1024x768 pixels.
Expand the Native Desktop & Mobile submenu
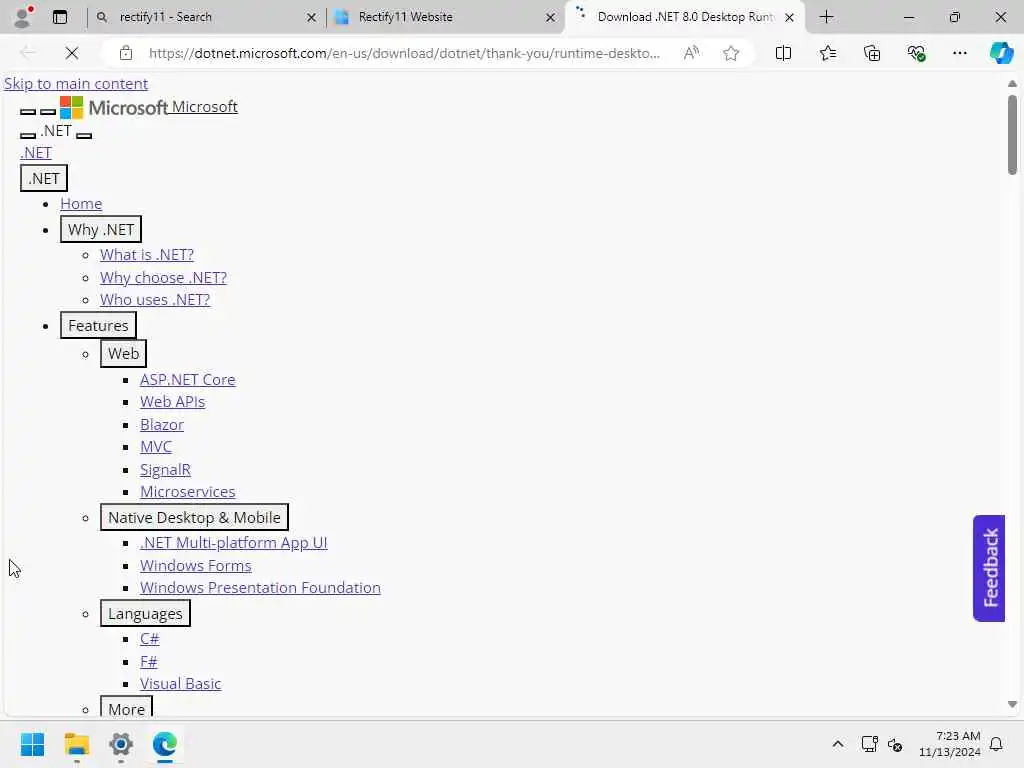194,517
